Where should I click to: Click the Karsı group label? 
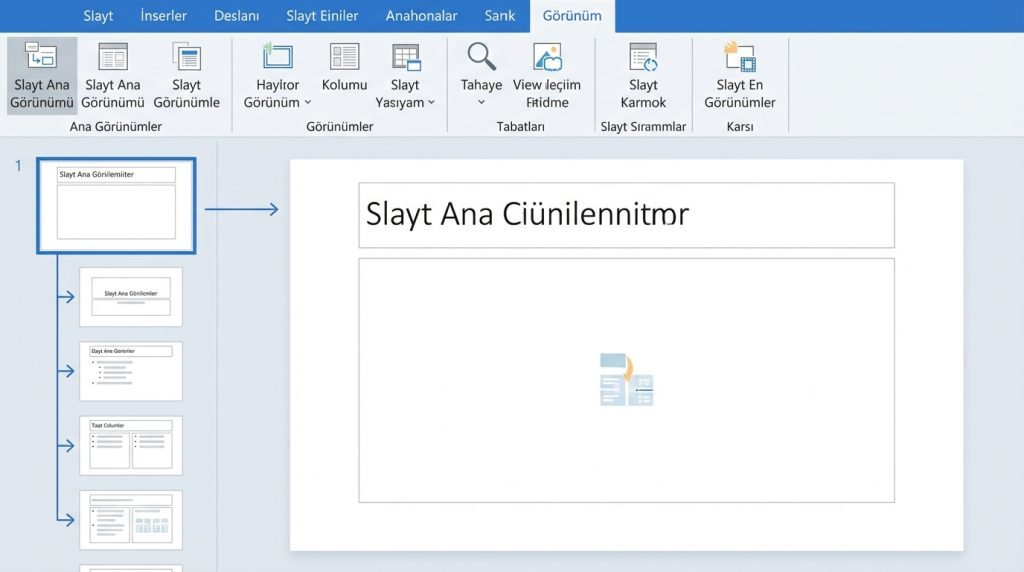coord(740,127)
